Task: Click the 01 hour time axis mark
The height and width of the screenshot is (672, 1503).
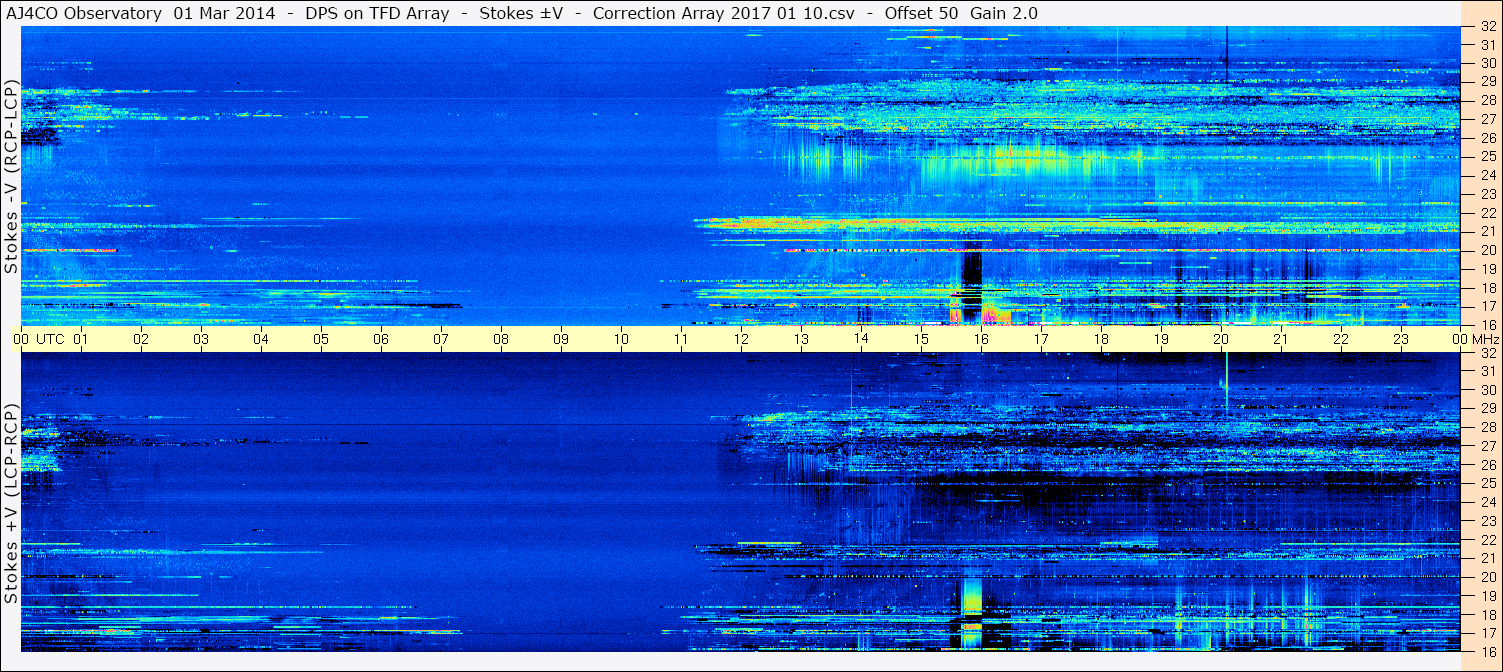Action: point(81,339)
